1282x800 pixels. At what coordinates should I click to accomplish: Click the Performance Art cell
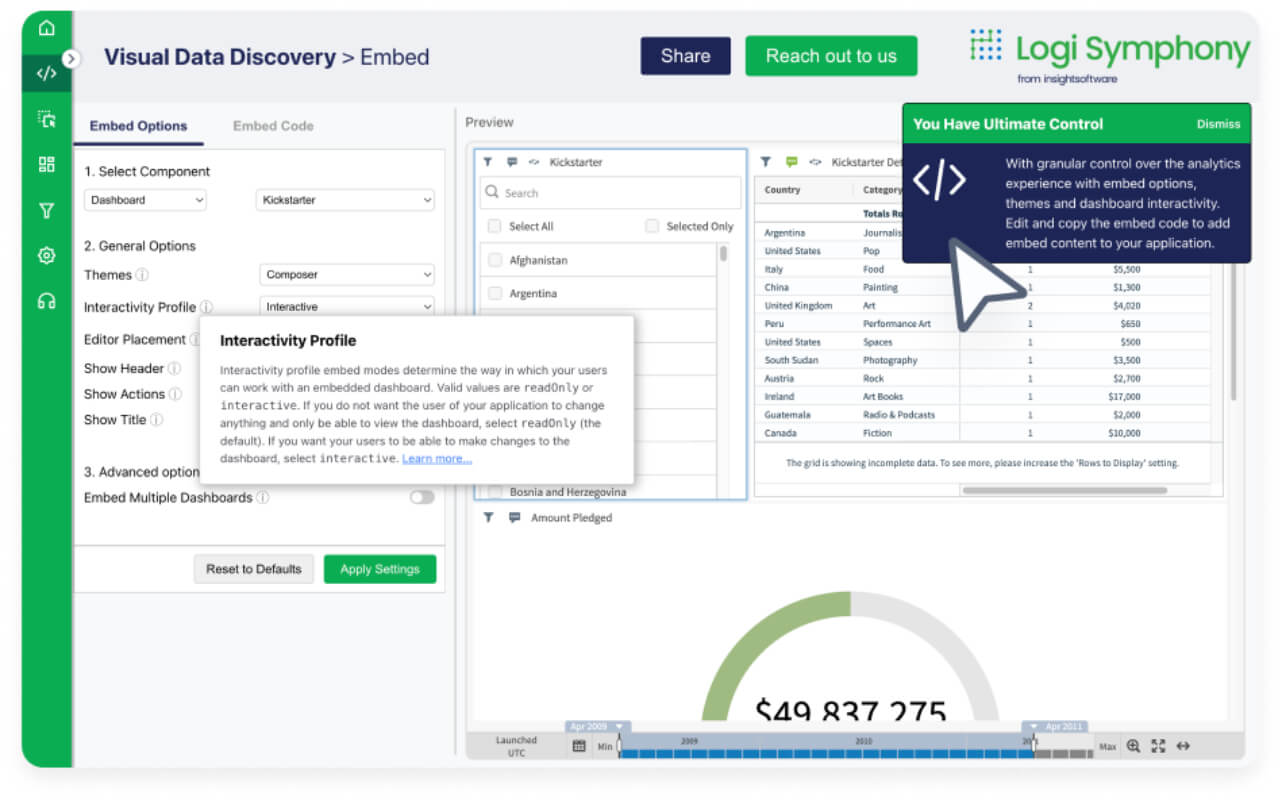pyautogui.click(x=897, y=324)
